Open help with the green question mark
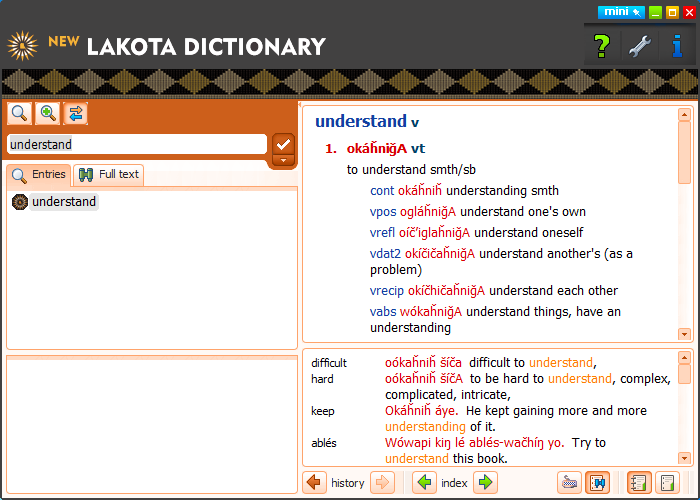This screenshot has height=500, width=700. point(602,46)
